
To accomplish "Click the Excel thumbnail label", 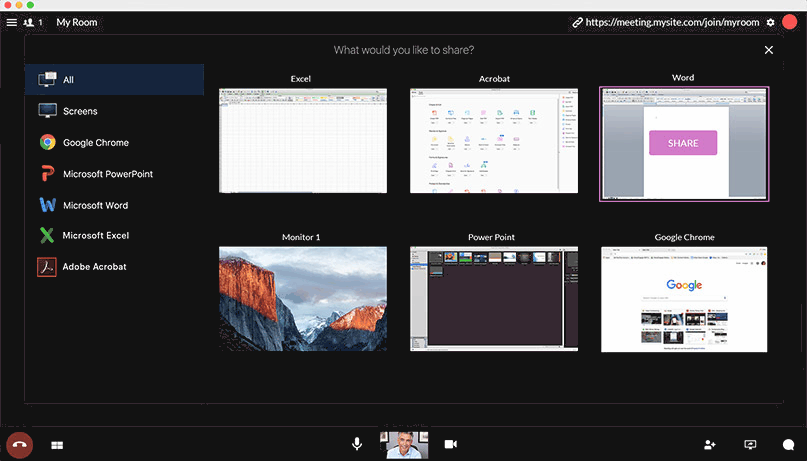I will 301,79.
